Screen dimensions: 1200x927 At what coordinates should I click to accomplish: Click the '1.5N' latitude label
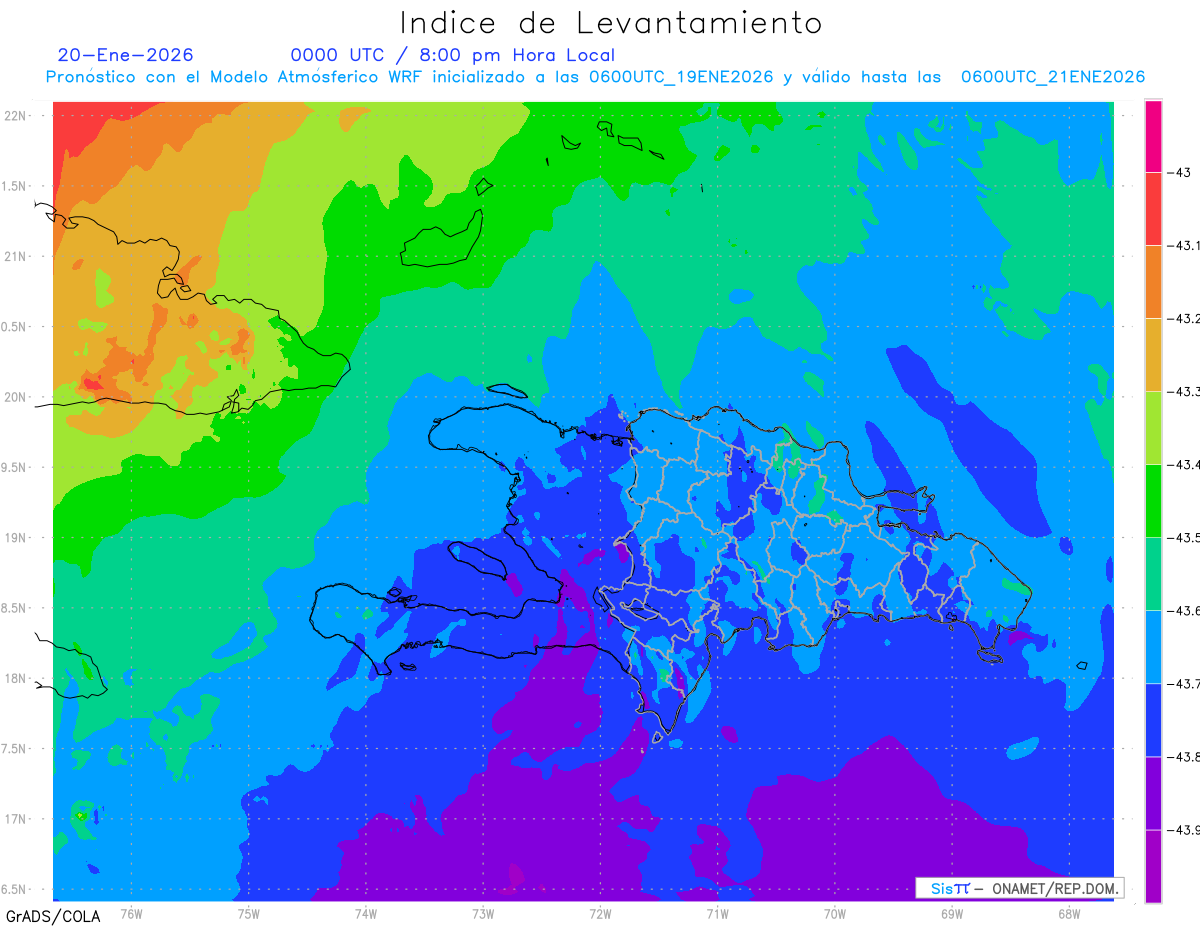click(x=14, y=186)
